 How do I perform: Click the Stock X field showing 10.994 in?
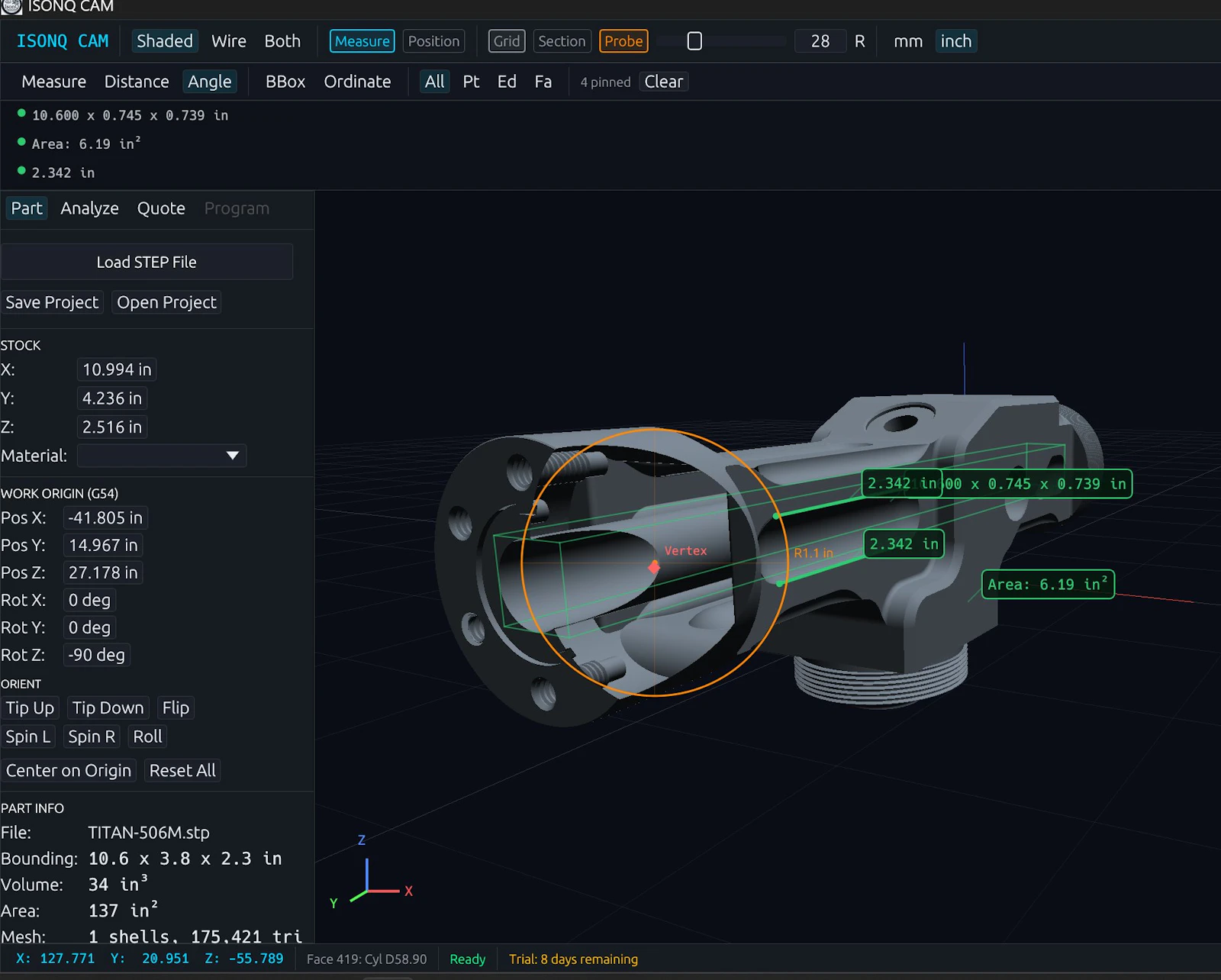117,369
